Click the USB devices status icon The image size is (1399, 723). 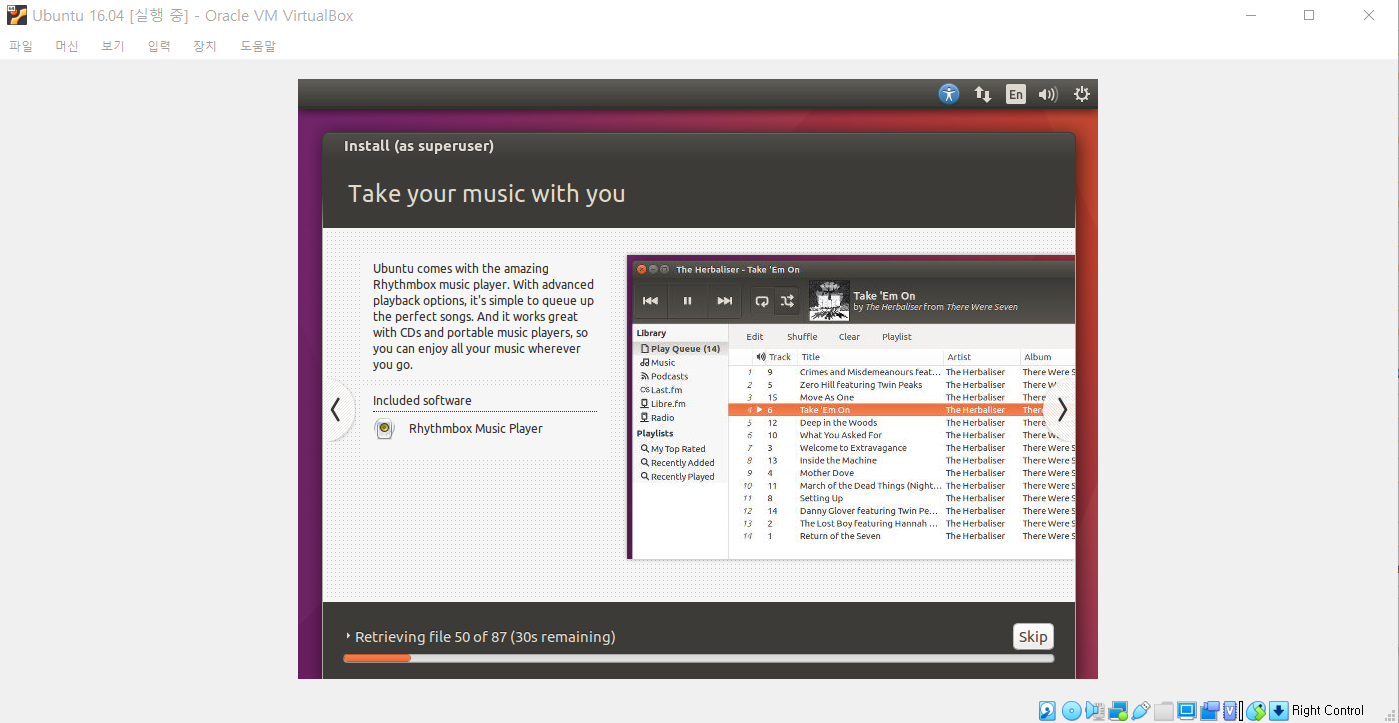[1141, 711]
